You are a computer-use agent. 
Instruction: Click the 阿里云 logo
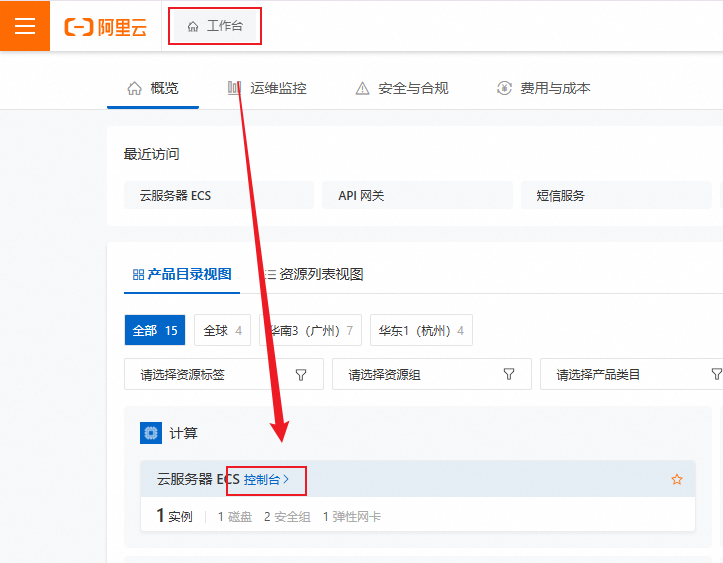coord(106,27)
